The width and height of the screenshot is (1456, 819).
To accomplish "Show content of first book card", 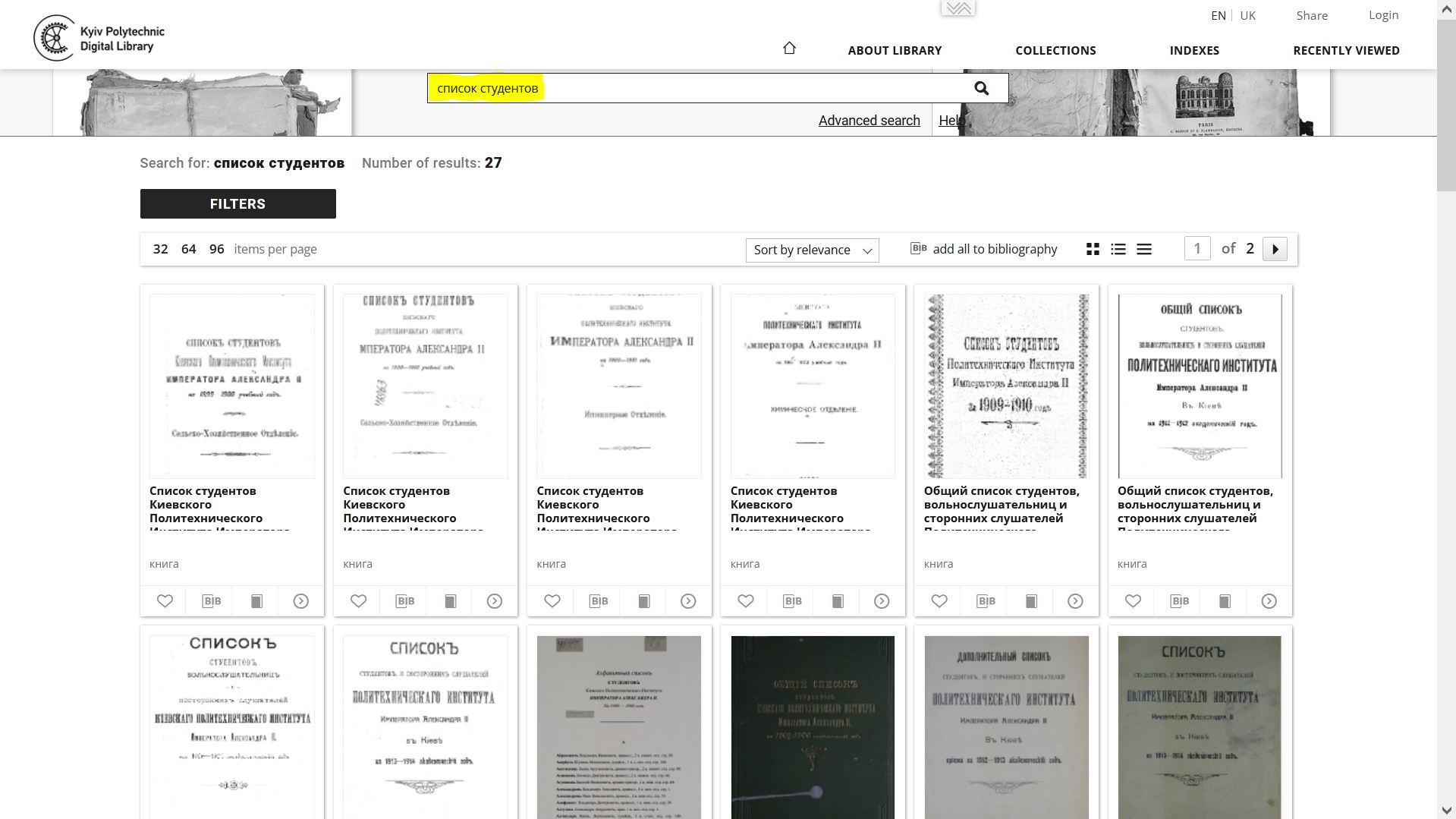I will point(301,601).
